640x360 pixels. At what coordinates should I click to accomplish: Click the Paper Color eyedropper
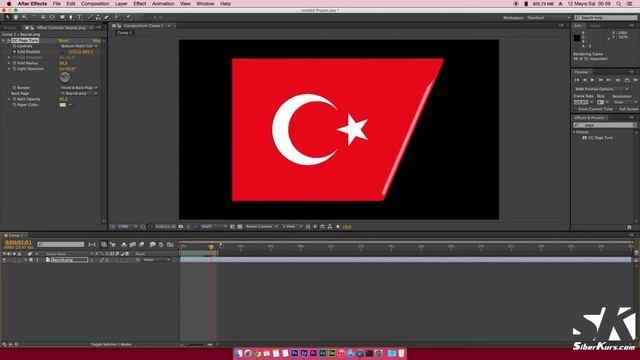[70, 105]
